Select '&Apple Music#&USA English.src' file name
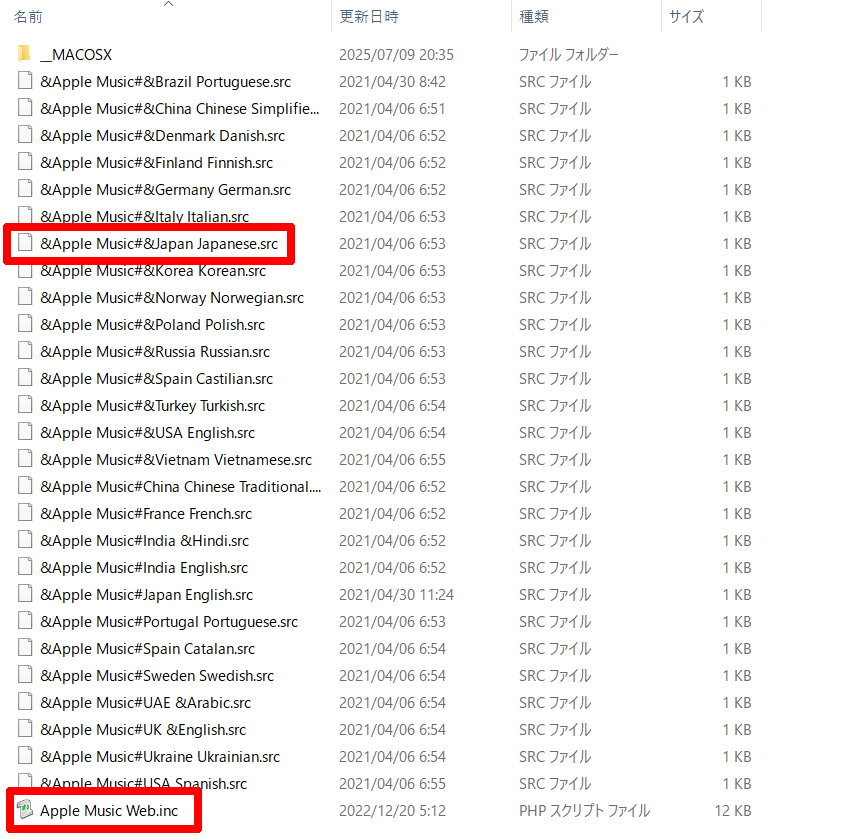Viewport: 847px width, 840px height. [x=147, y=433]
